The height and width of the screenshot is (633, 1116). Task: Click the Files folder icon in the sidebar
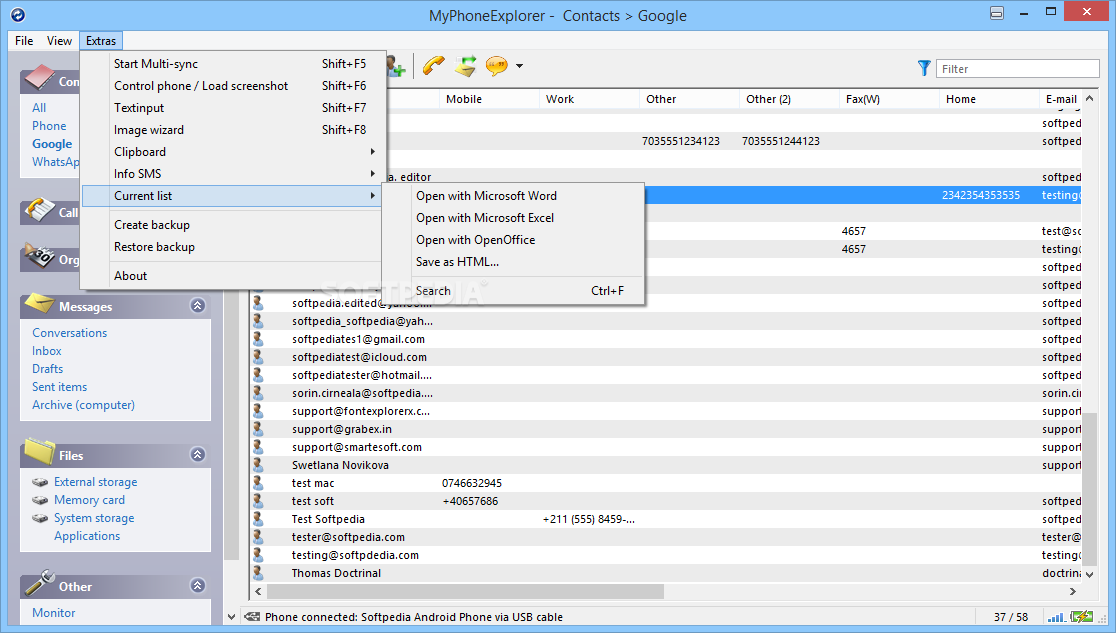coord(39,452)
